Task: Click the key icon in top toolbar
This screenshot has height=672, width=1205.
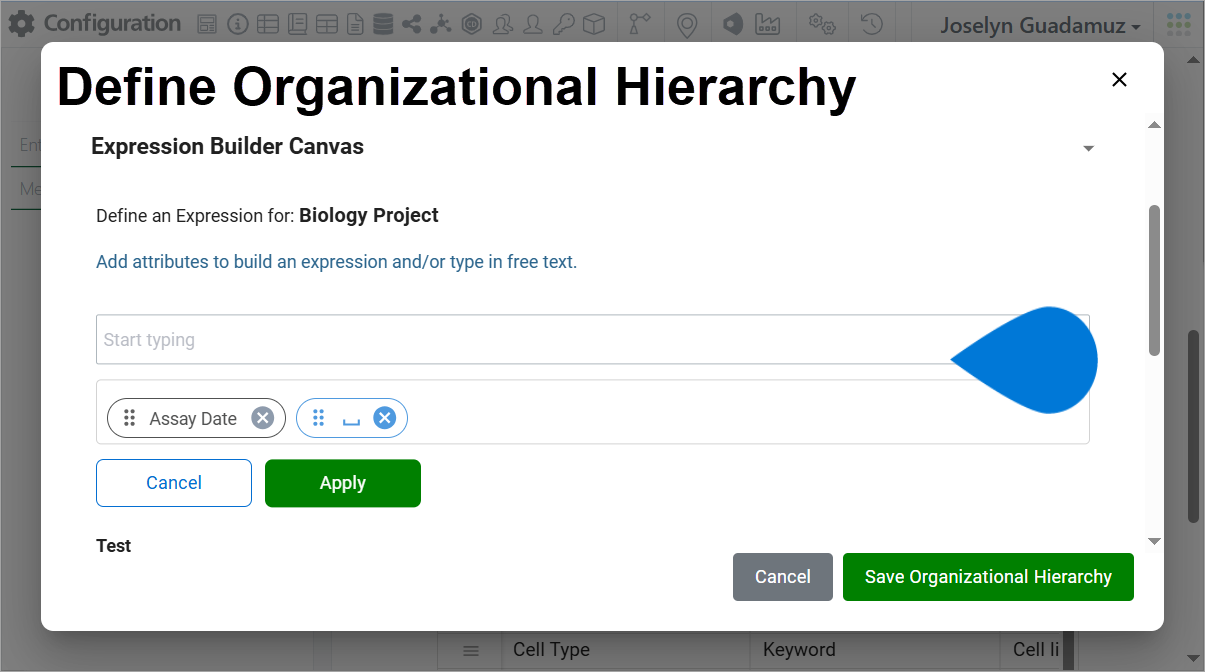Action: tap(564, 24)
